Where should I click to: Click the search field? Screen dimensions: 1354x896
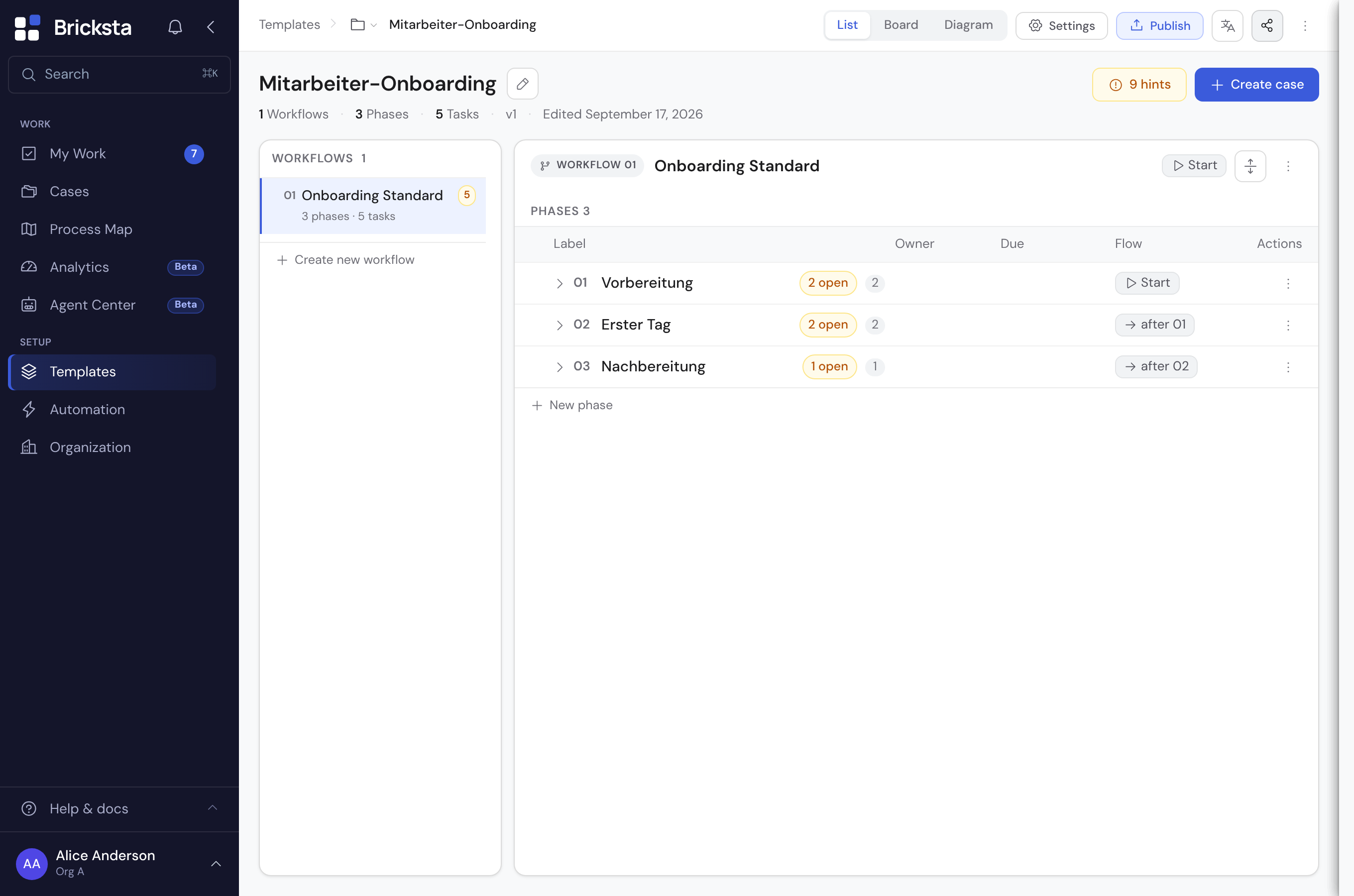point(119,74)
